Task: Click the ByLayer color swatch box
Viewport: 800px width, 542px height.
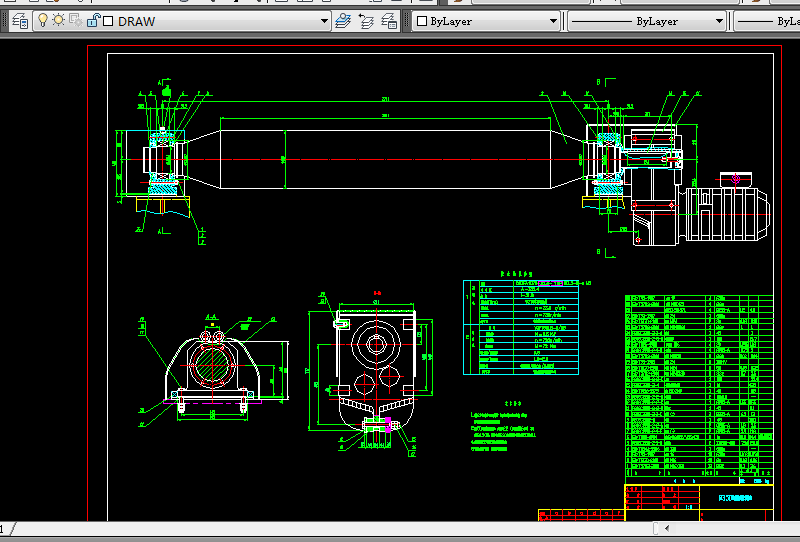Action: [x=422, y=21]
